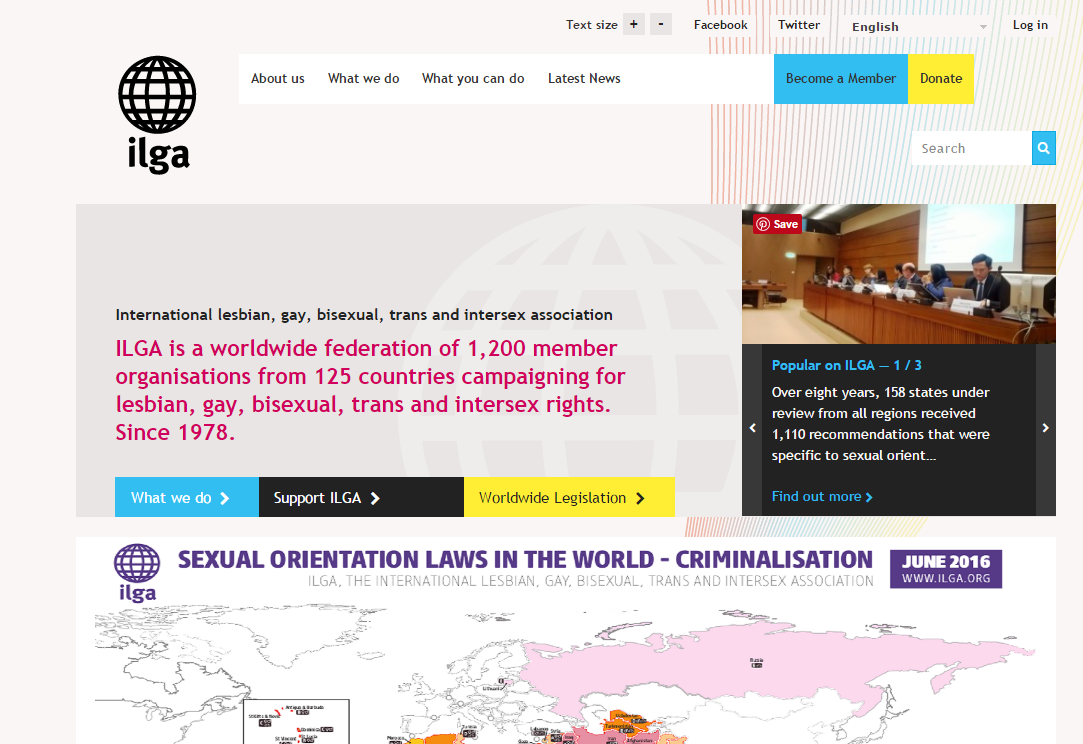Focus the Search input field
Screen dimensions: 1083x744
[971, 148]
